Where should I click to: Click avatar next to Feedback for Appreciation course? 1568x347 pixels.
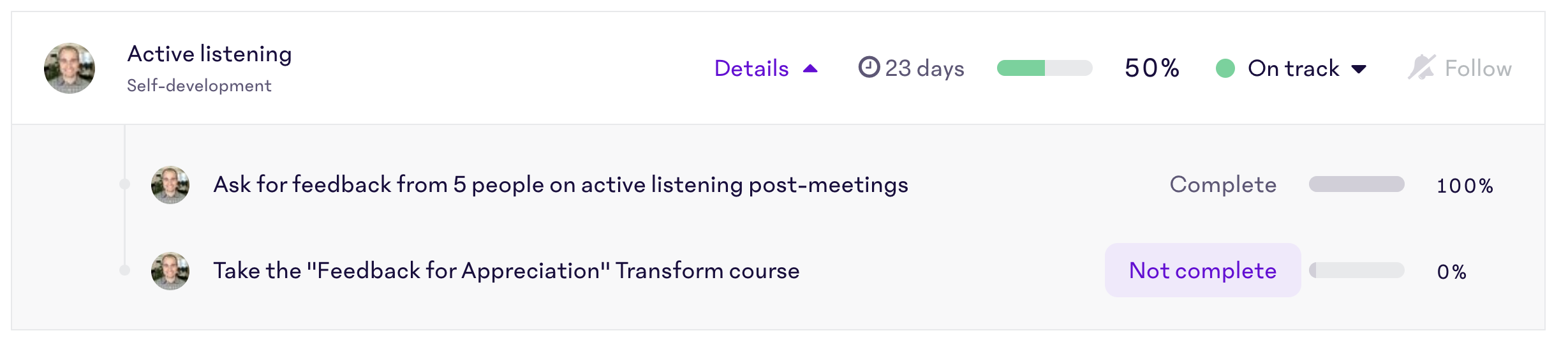(x=170, y=271)
